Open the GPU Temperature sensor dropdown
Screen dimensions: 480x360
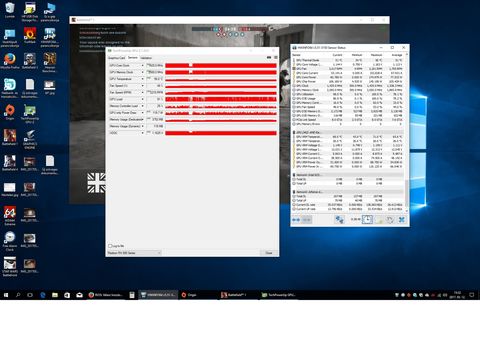click(143, 79)
